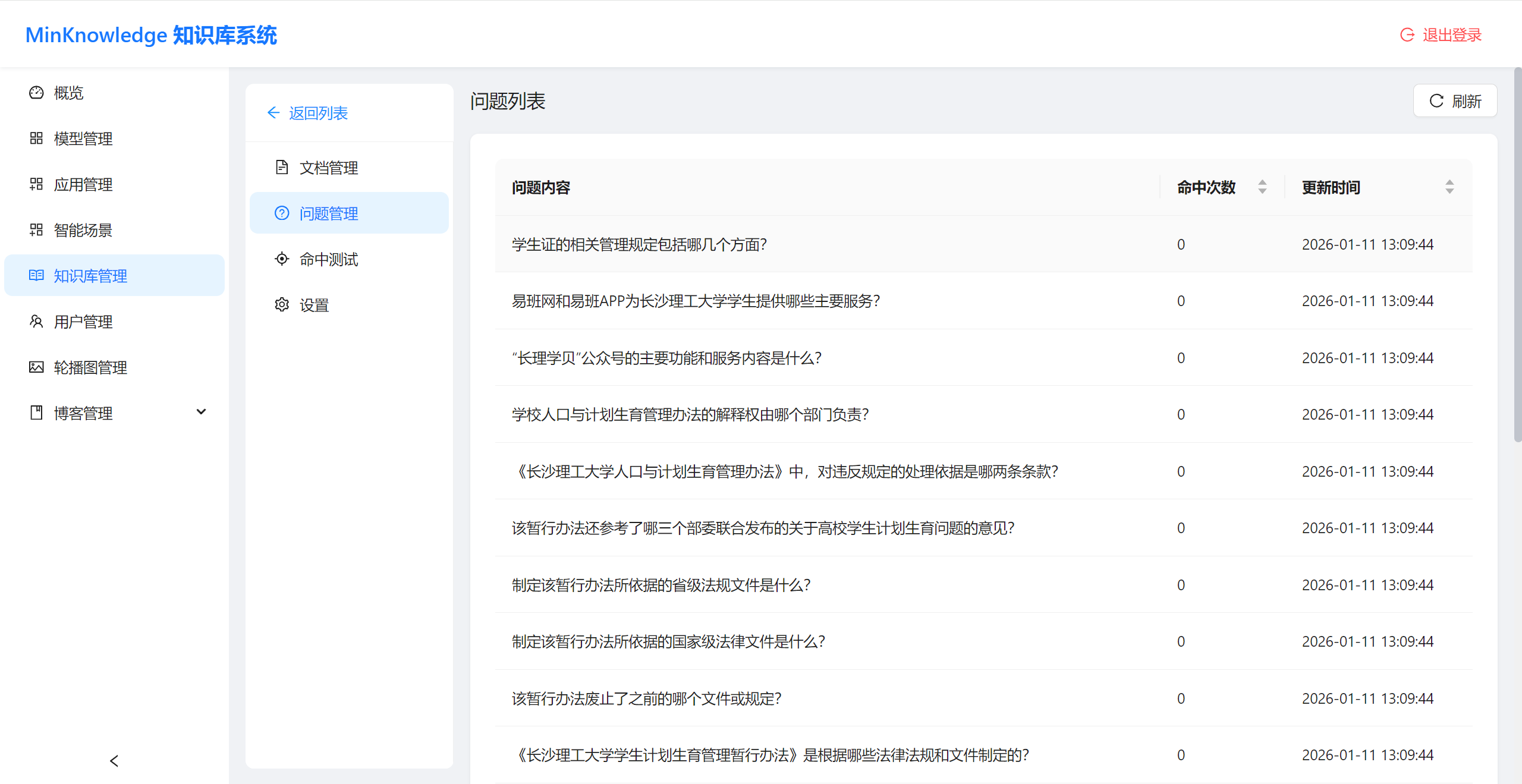Click the 刷新 refresh button
This screenshot has width=1522, height=784.
[x=1454, y=100]
